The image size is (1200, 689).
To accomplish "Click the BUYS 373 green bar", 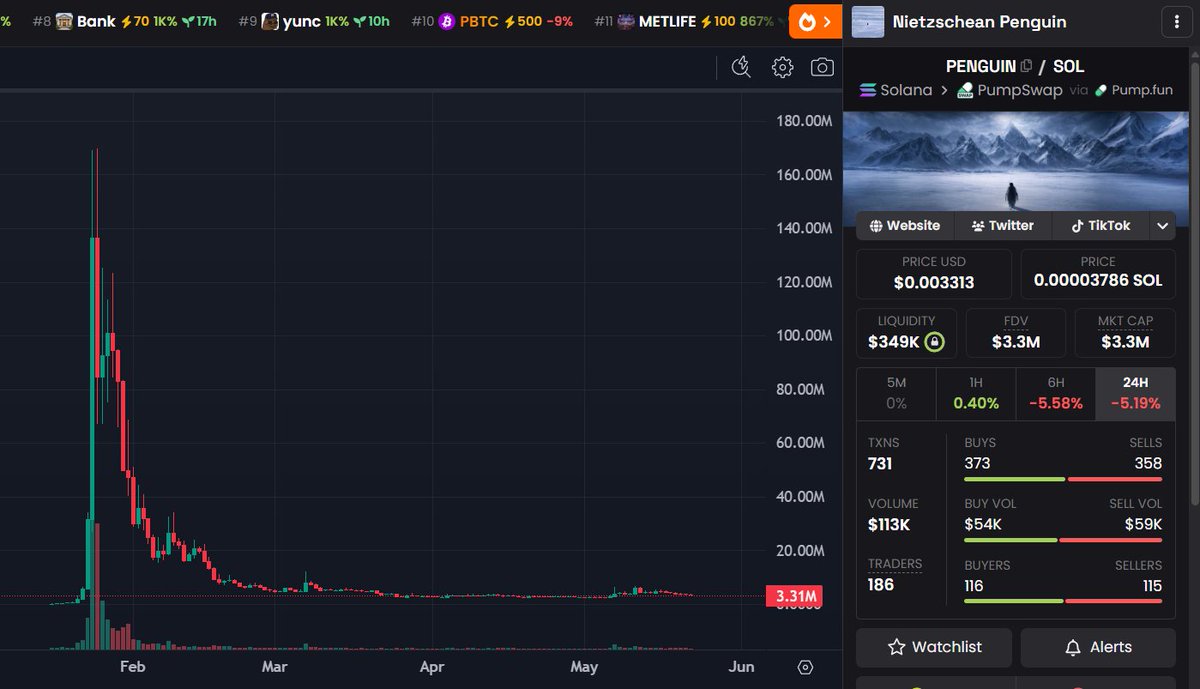I will (1014, 479).
